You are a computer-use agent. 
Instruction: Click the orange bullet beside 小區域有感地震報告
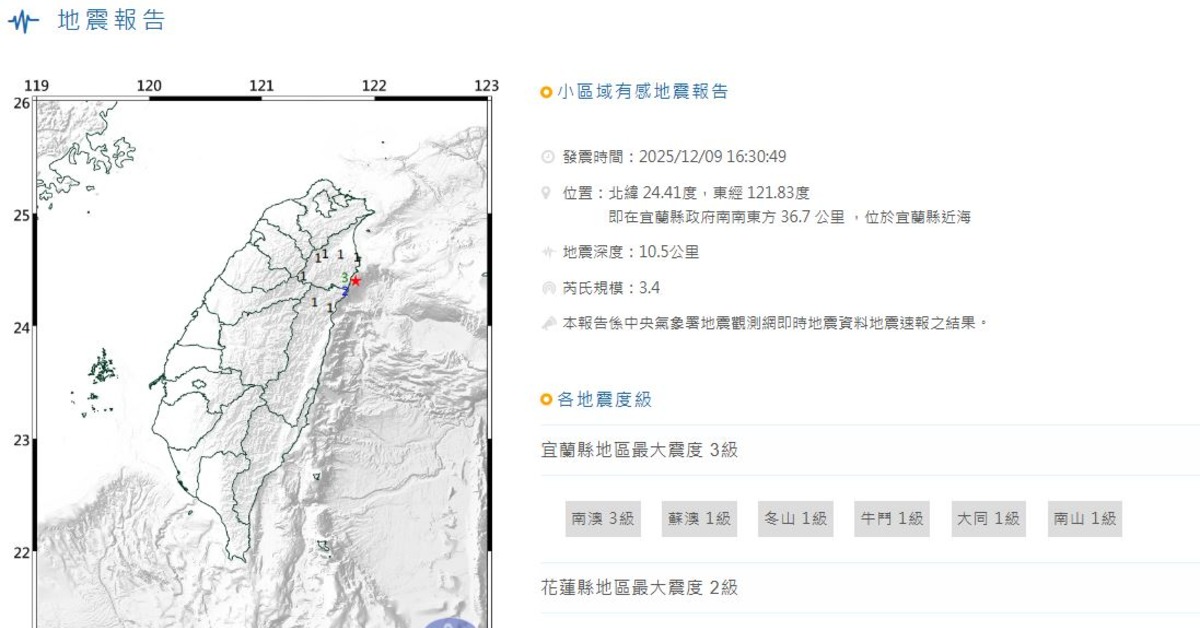tap(546, 93)
